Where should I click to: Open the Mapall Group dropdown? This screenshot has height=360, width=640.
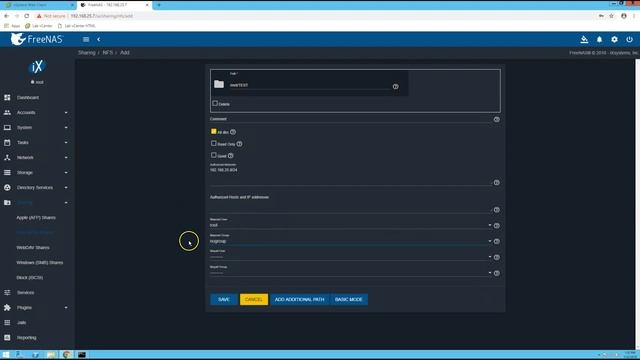[351, 273]
